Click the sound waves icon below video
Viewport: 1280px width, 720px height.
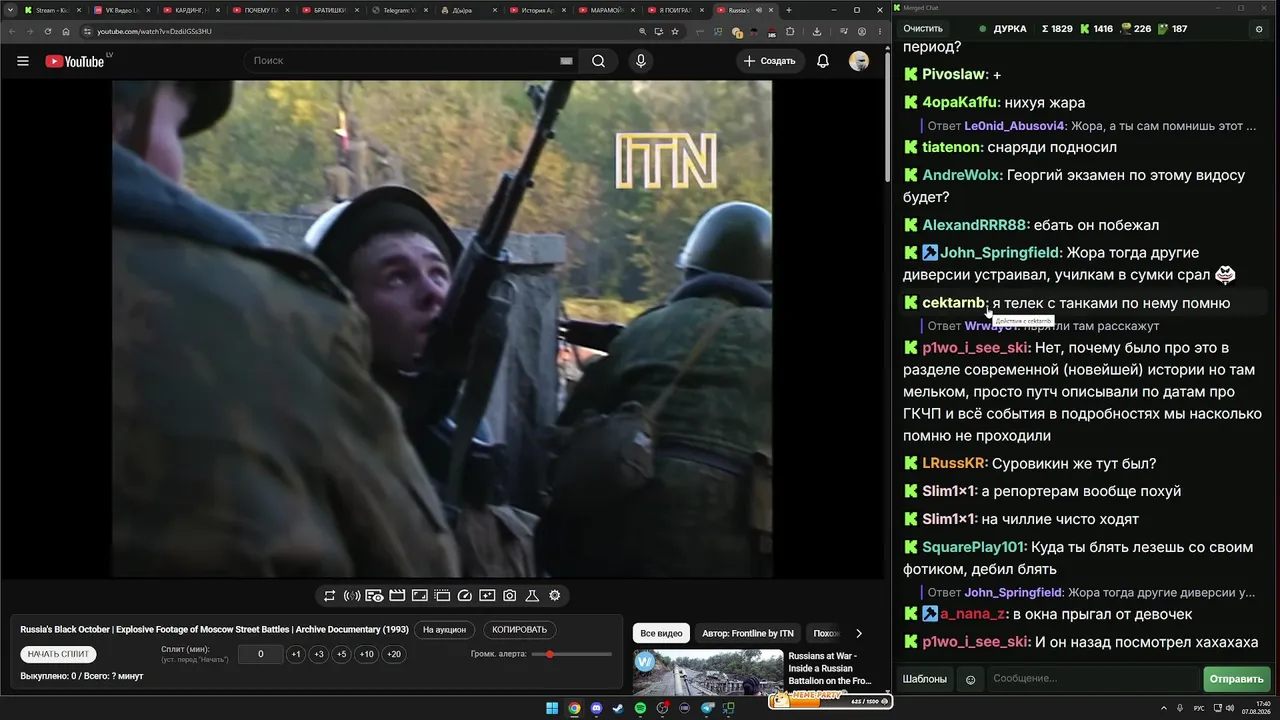pyautogui.click(x=352, y=596)
